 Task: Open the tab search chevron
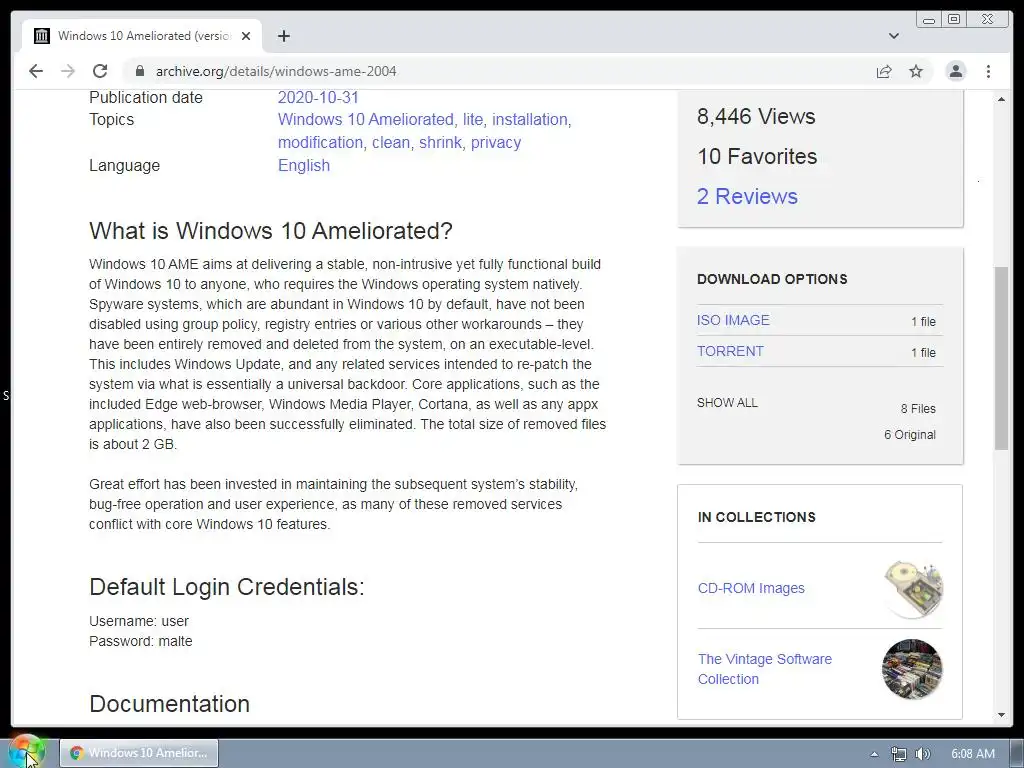(893, 36)
